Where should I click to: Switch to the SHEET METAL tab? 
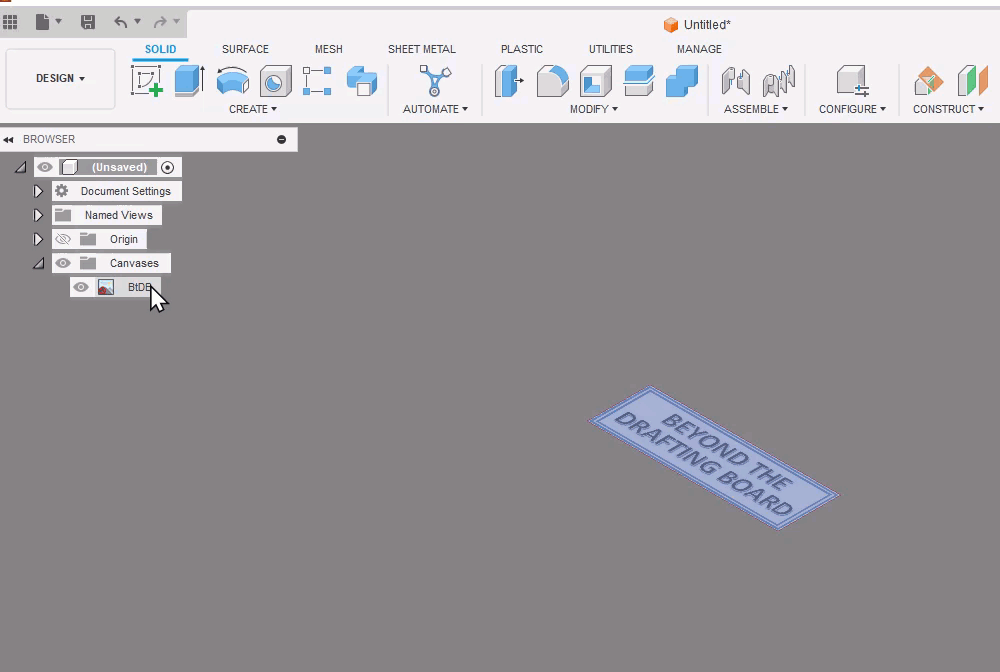point(422,48)
